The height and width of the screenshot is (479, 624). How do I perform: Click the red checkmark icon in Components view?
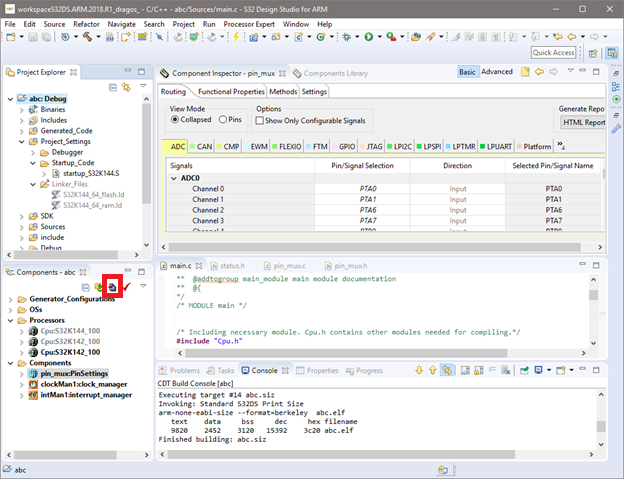[x=127, y=286]
